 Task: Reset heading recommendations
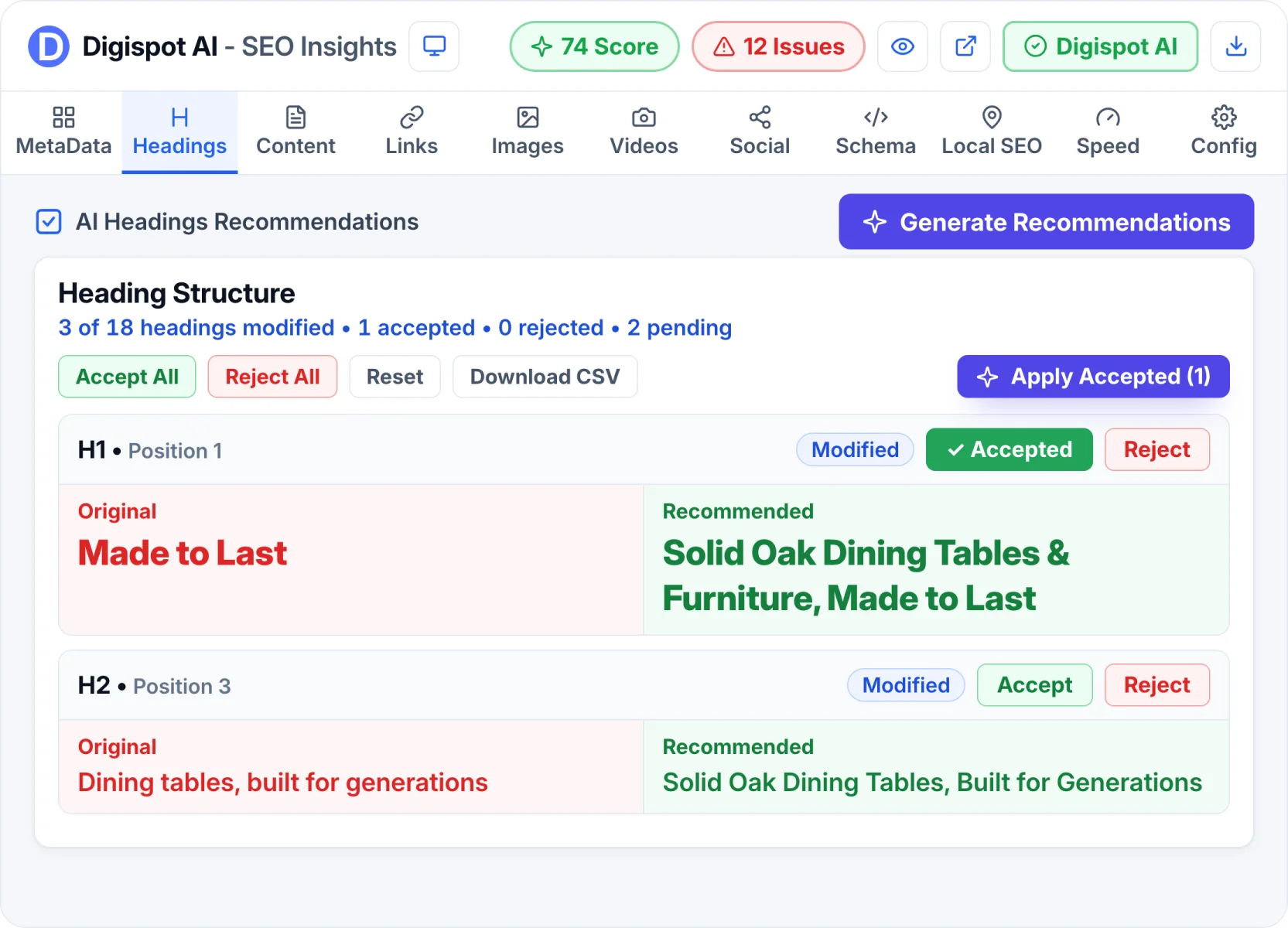click(x=395, y=377)
